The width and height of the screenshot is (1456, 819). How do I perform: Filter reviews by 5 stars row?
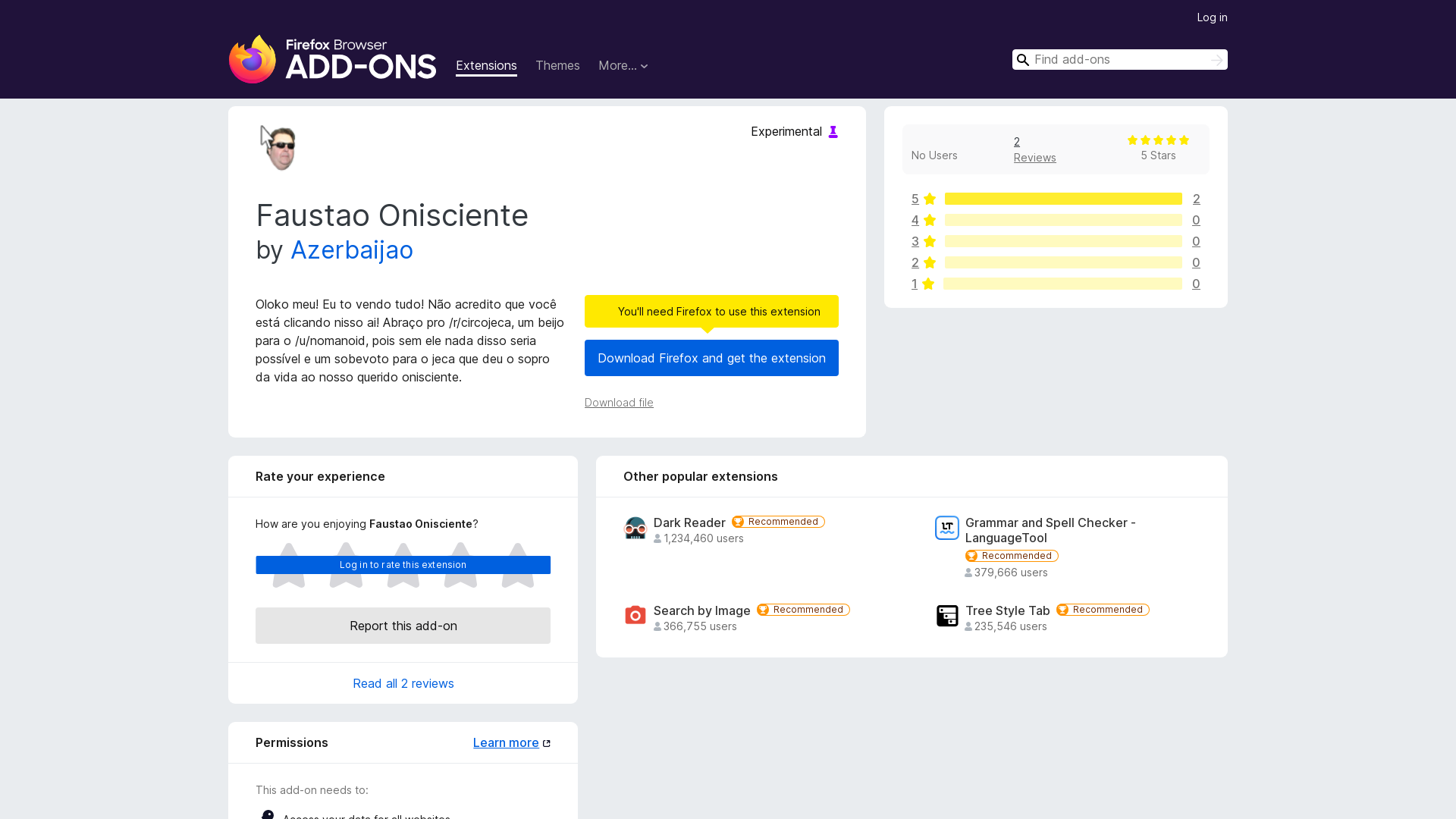pos(1056,199)
